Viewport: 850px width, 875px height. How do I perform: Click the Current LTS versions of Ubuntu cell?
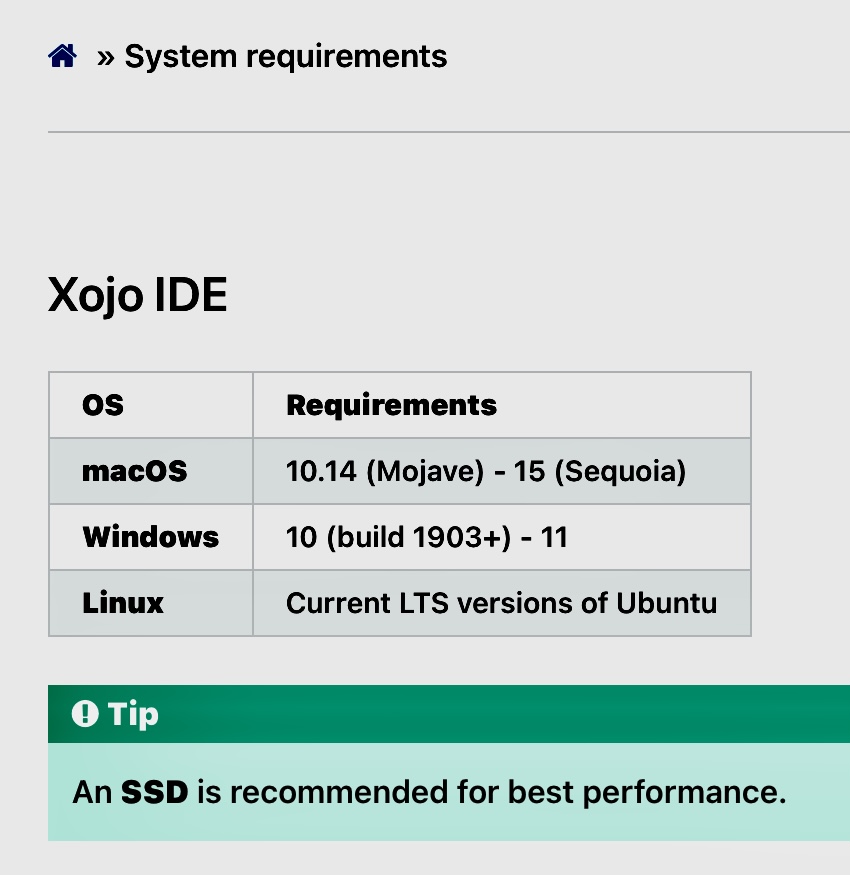[x=502, y=603]
